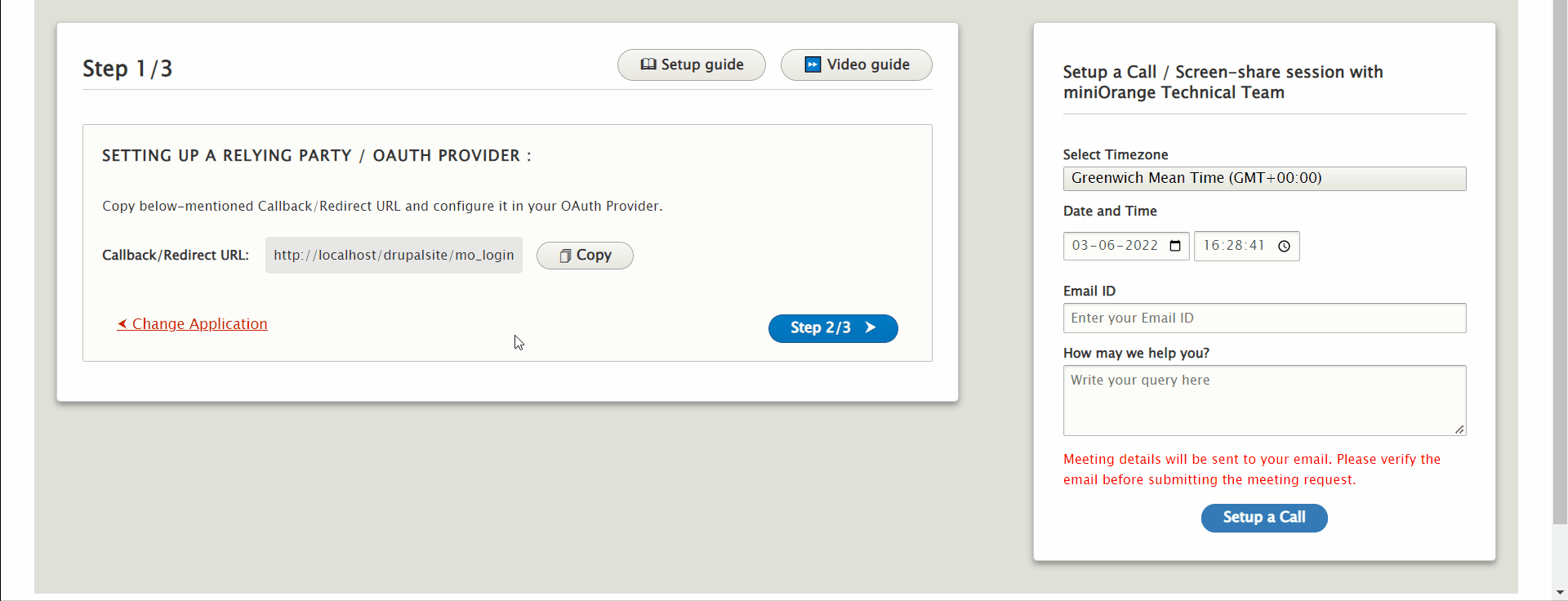This screenshot has width=1568, height=601.
Task: Focus the Email ID input field
Action: click(x=1263, y=318)
